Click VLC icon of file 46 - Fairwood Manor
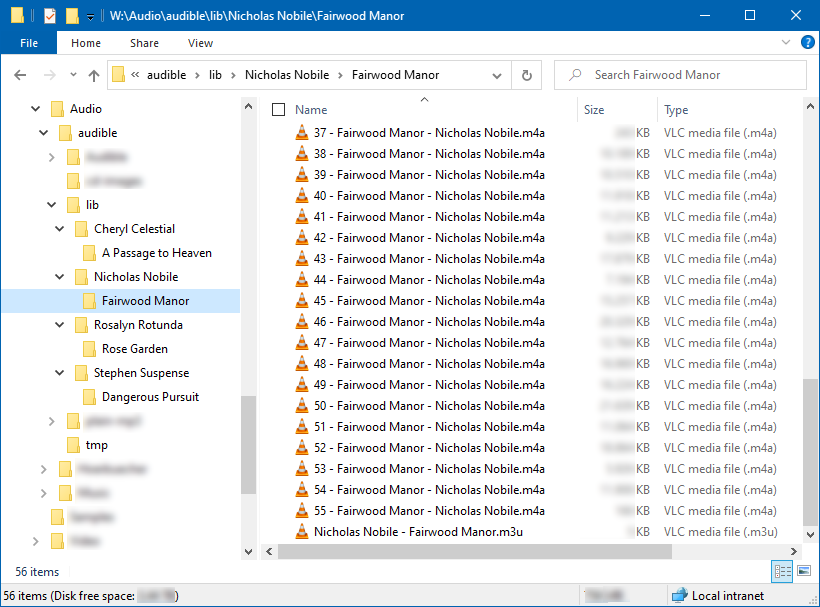Viewport: 820px width, 607px height. (302, 322)
